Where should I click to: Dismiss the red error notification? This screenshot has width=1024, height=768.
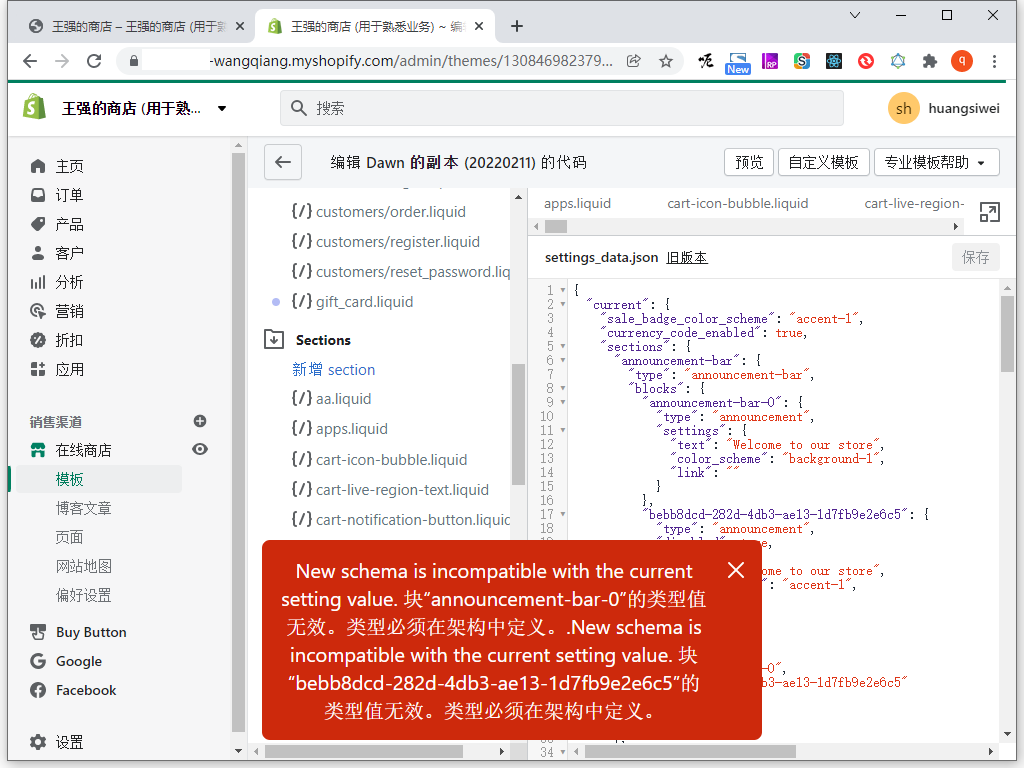tap(736, 570)
